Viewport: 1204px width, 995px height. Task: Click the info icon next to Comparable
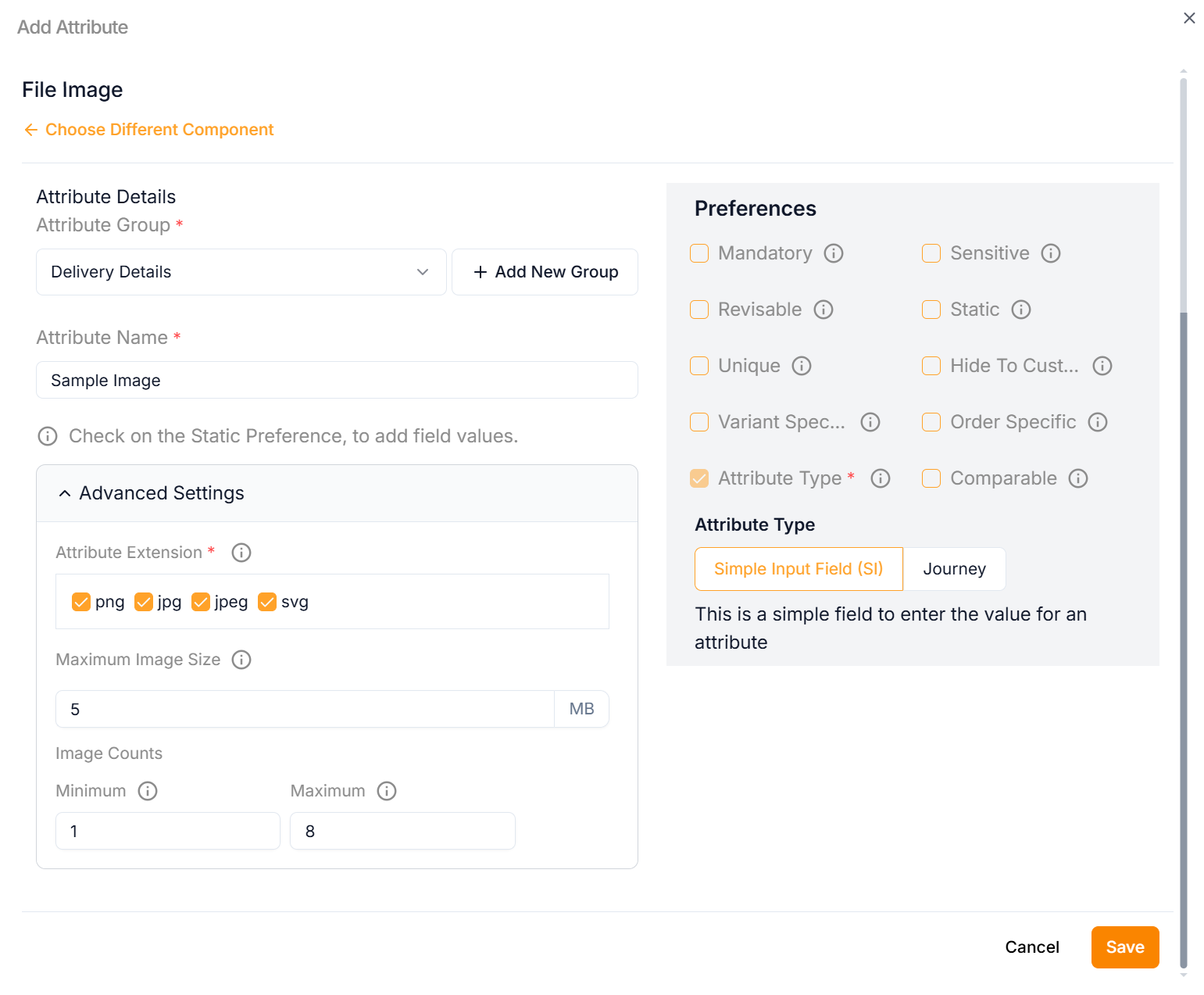pos(1078,478)
